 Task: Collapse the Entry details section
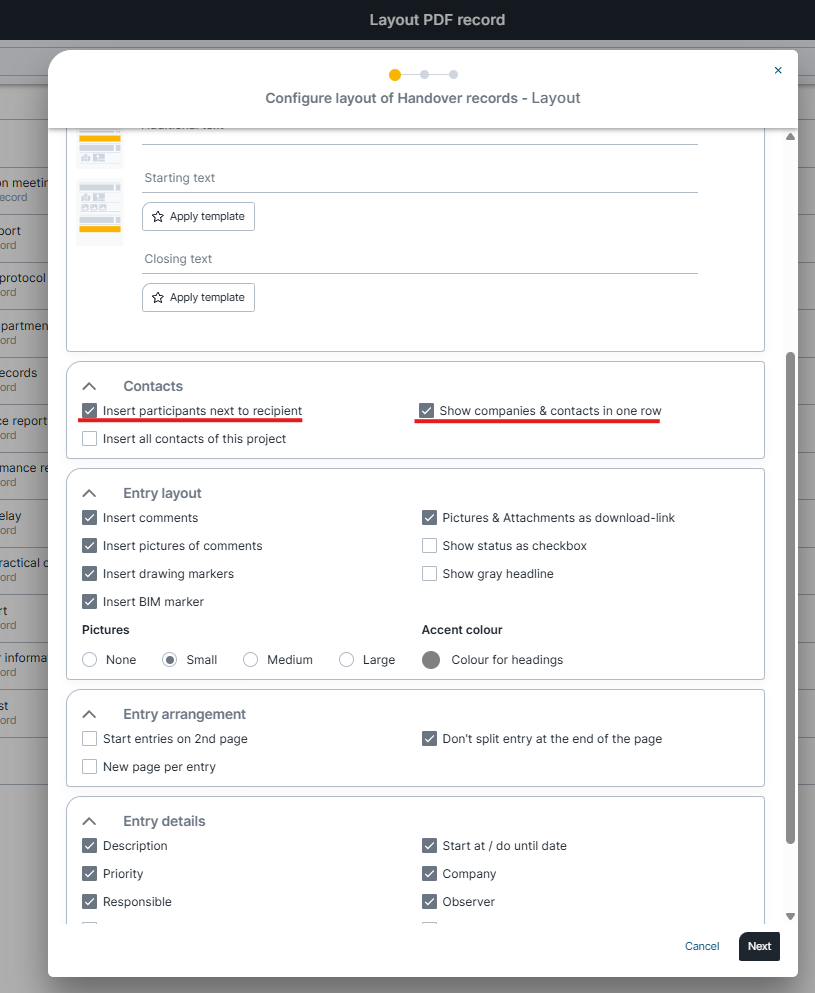(x=89, y=821)
